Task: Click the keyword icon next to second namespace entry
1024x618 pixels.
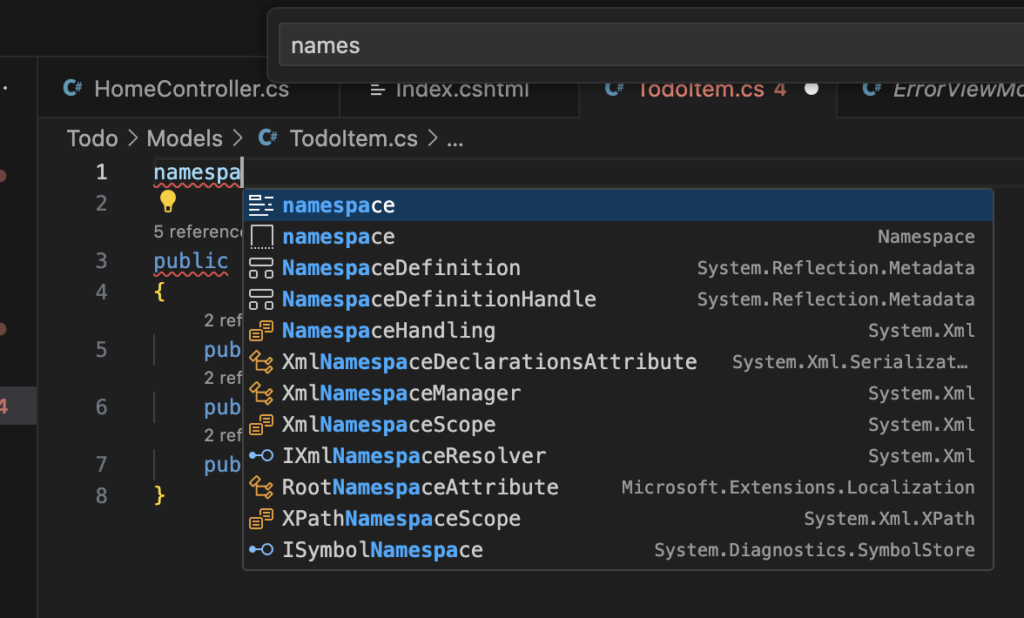Action: point(262,236)
